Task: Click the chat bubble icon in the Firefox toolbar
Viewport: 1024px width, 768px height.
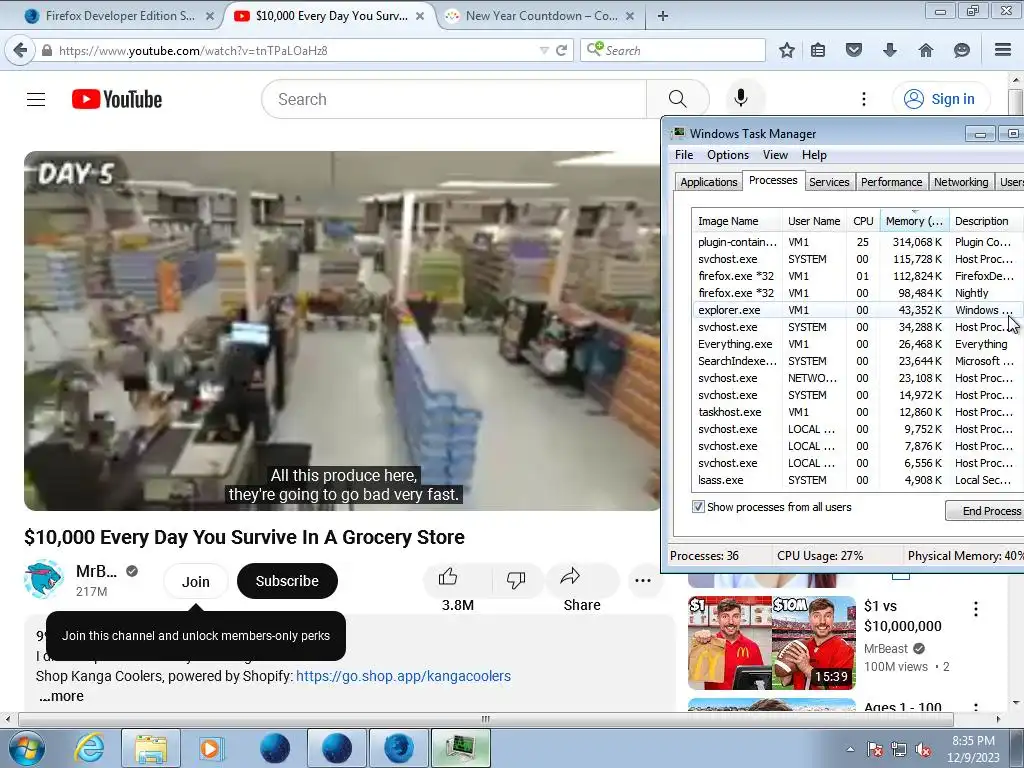Action: click(x=961, y=50)
